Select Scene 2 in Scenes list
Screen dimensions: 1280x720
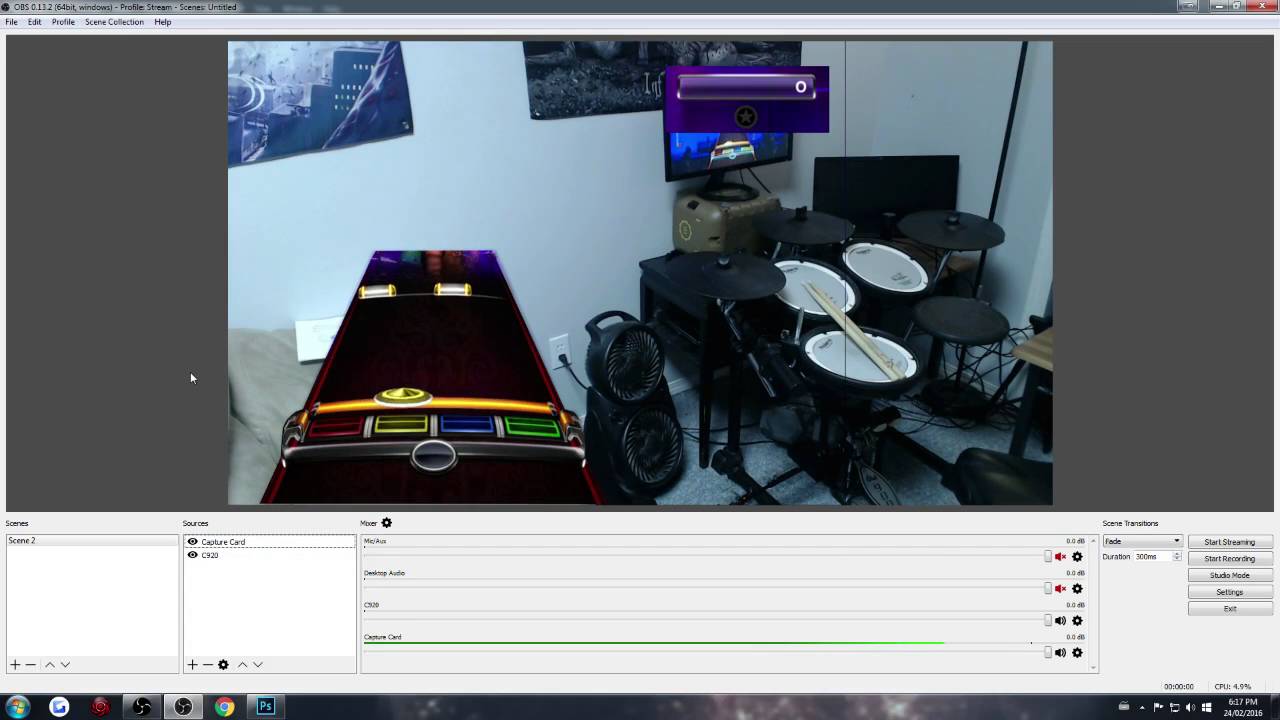coord(92,541)
